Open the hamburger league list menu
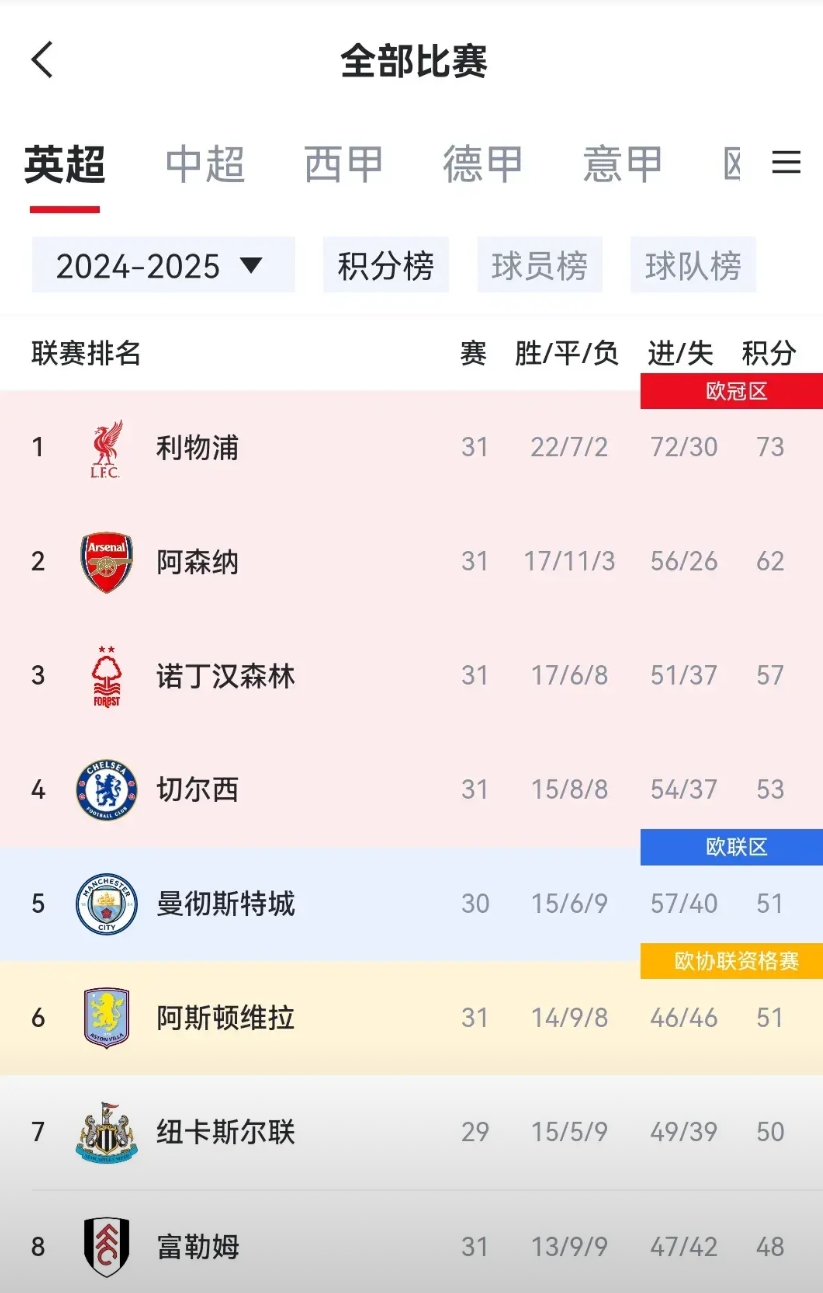Screen dimensions: 823x1293 786,163
